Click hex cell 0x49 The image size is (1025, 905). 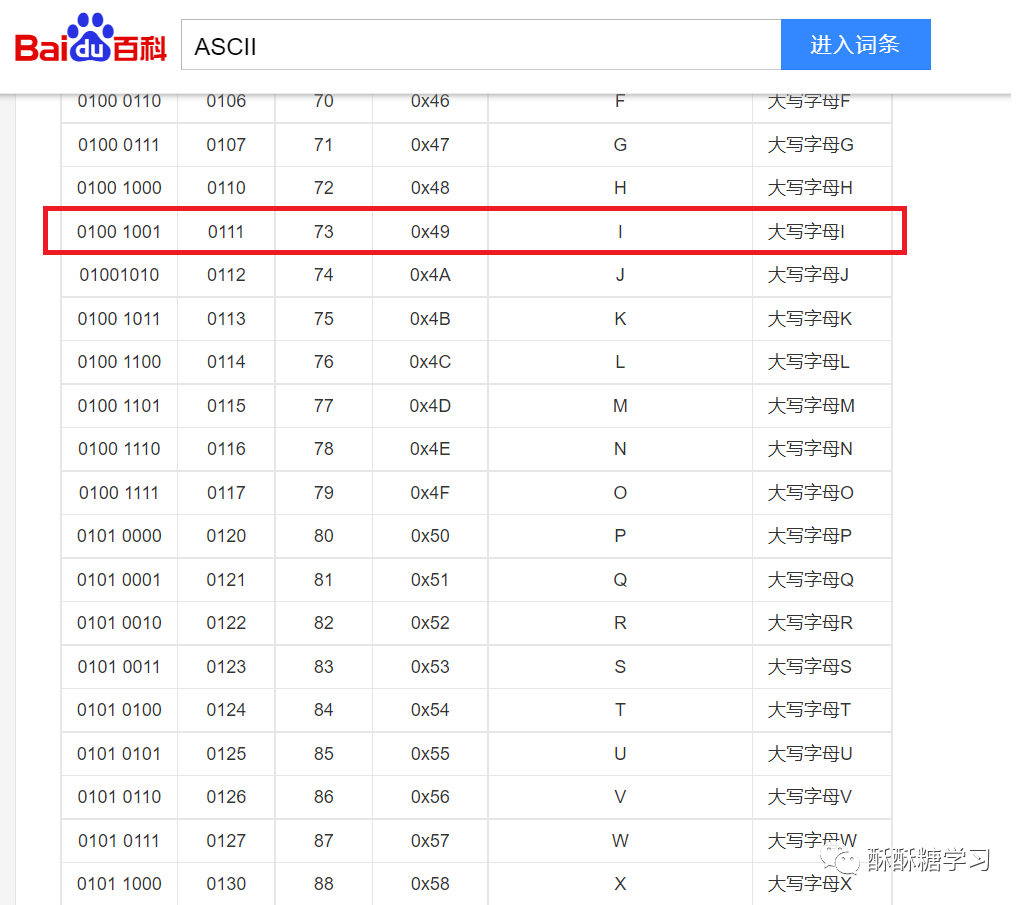coord(430,231)
